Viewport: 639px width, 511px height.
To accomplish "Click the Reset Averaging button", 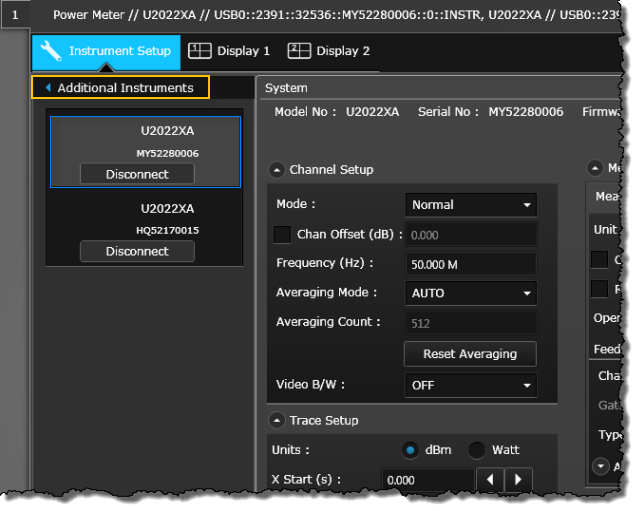I will (470, 354).
